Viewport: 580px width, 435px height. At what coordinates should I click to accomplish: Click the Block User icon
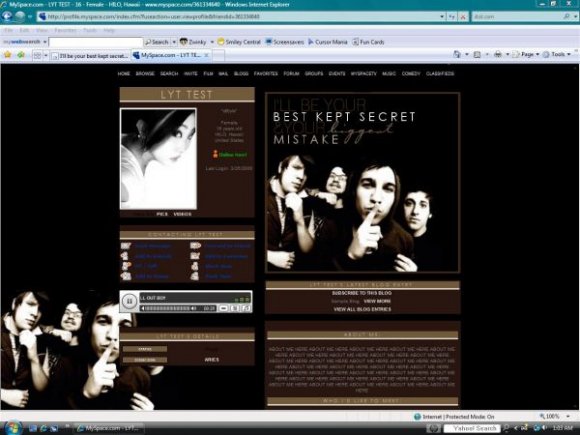pos(195,266)
